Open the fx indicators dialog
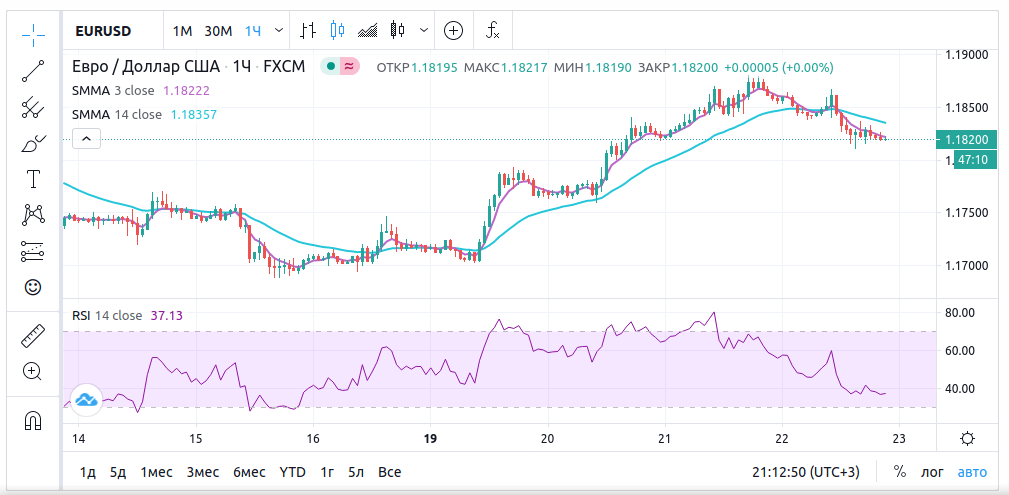This screenshot has height=495, width=1009. click(492, 30)
